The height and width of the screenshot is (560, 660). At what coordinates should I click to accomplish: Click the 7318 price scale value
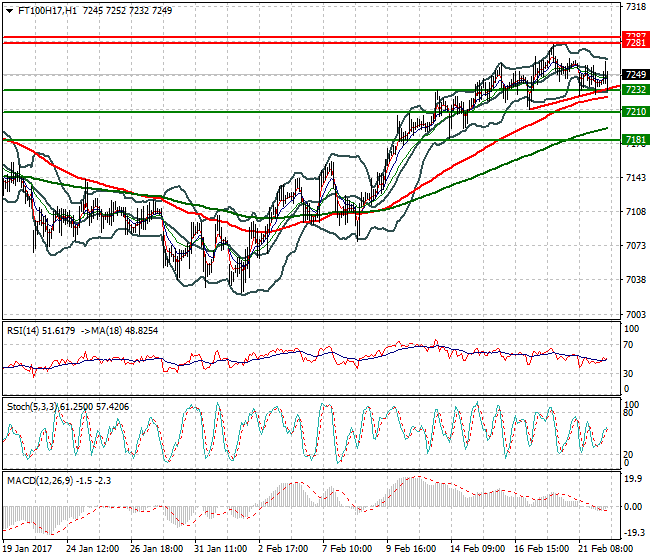tap(636, 7)
